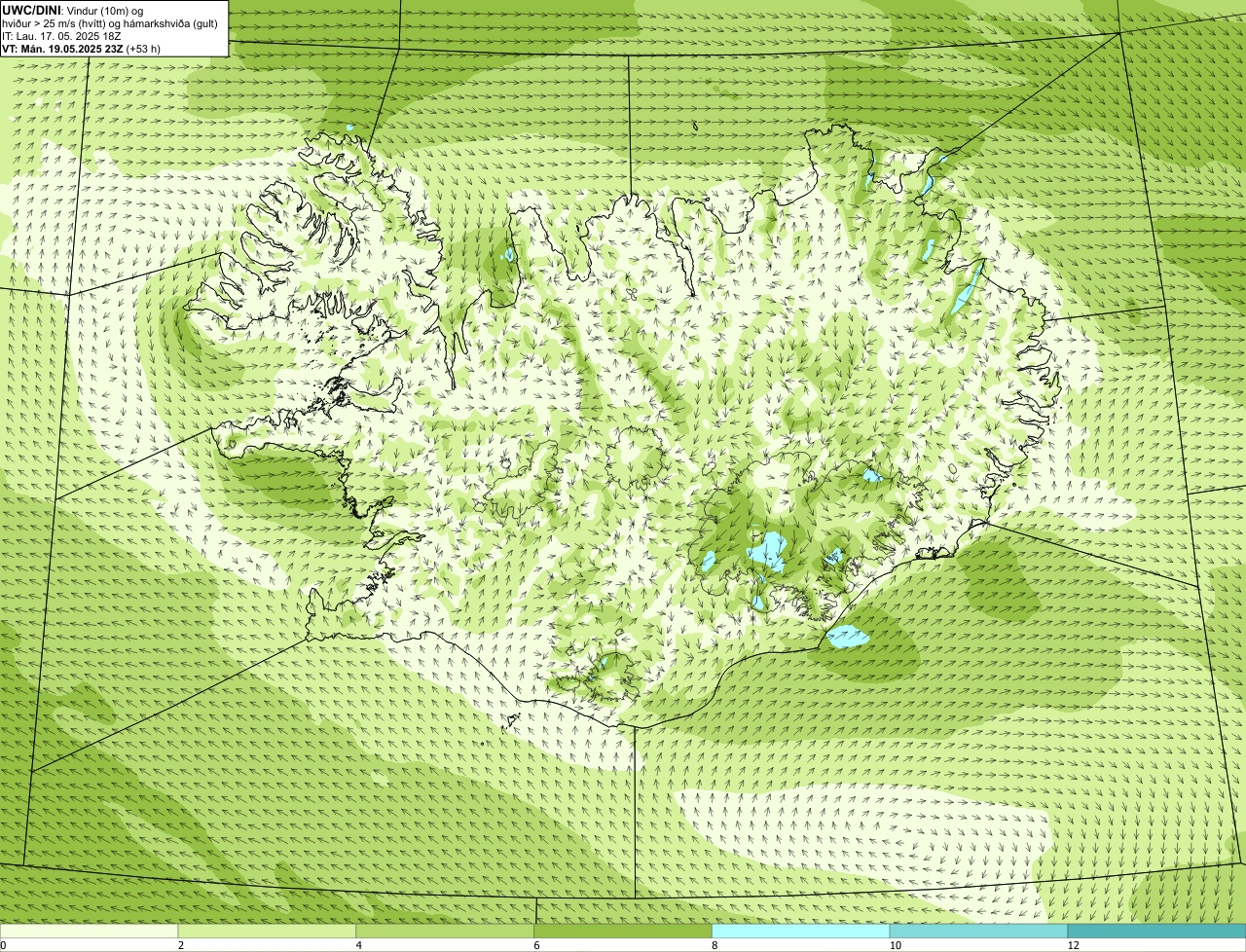Click the legend scale label '12'

pos(1073,945)
